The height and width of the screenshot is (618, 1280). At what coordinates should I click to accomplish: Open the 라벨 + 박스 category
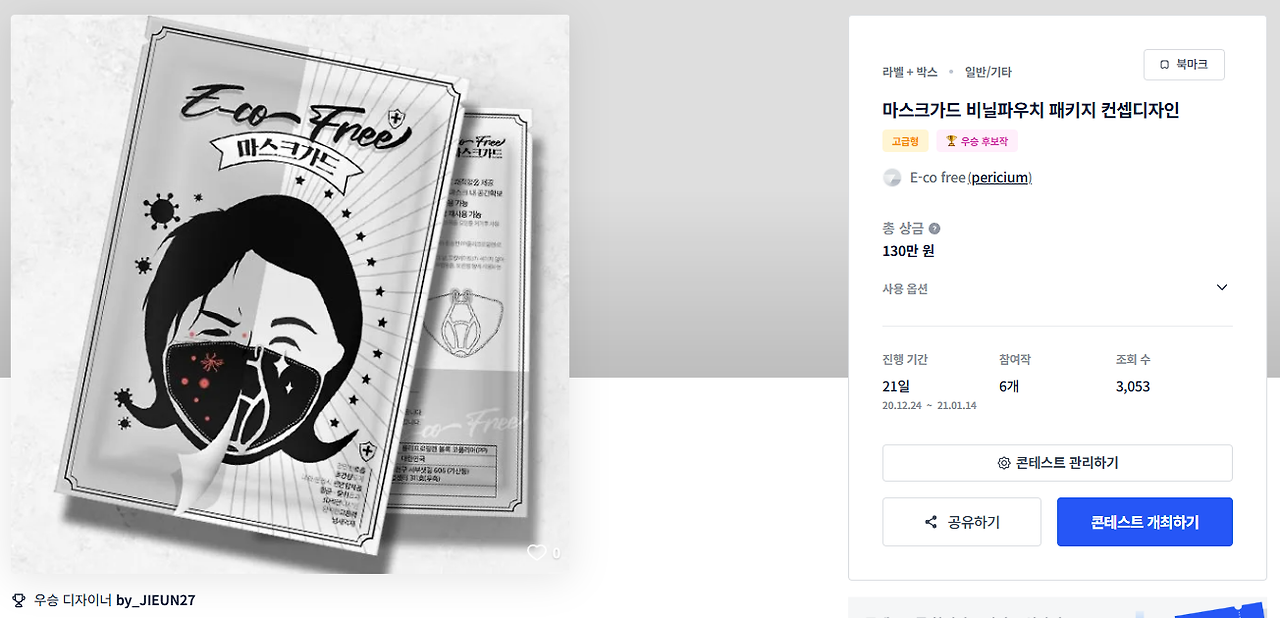pyautogui.click(x=910, y=72)
